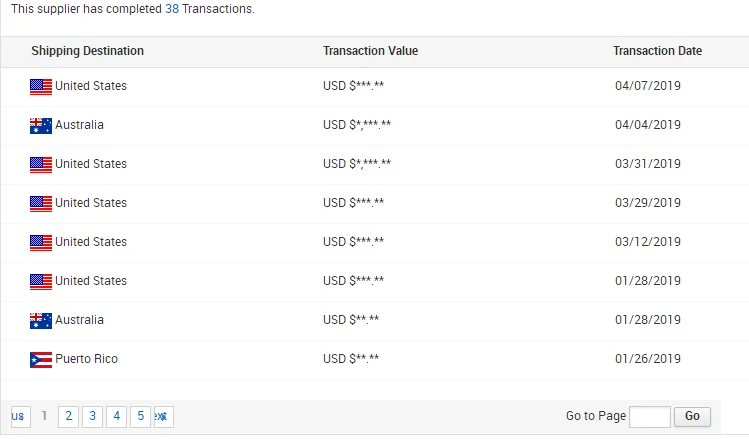The height and width of the screenshot is (439, 749).
Task: Click the Australia flag in the 01/28/2019 row
Action: [x=41, y=321]
